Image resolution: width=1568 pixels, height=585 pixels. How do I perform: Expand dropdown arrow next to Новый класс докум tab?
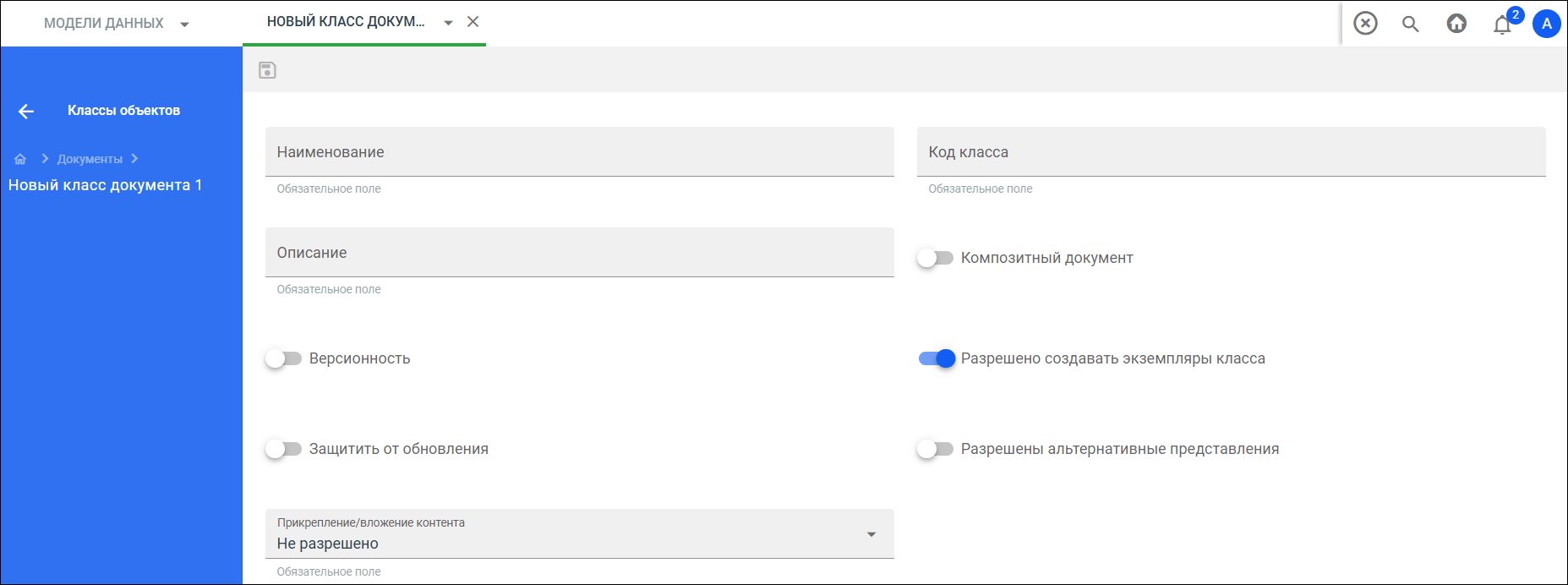[x=449, y=23]
